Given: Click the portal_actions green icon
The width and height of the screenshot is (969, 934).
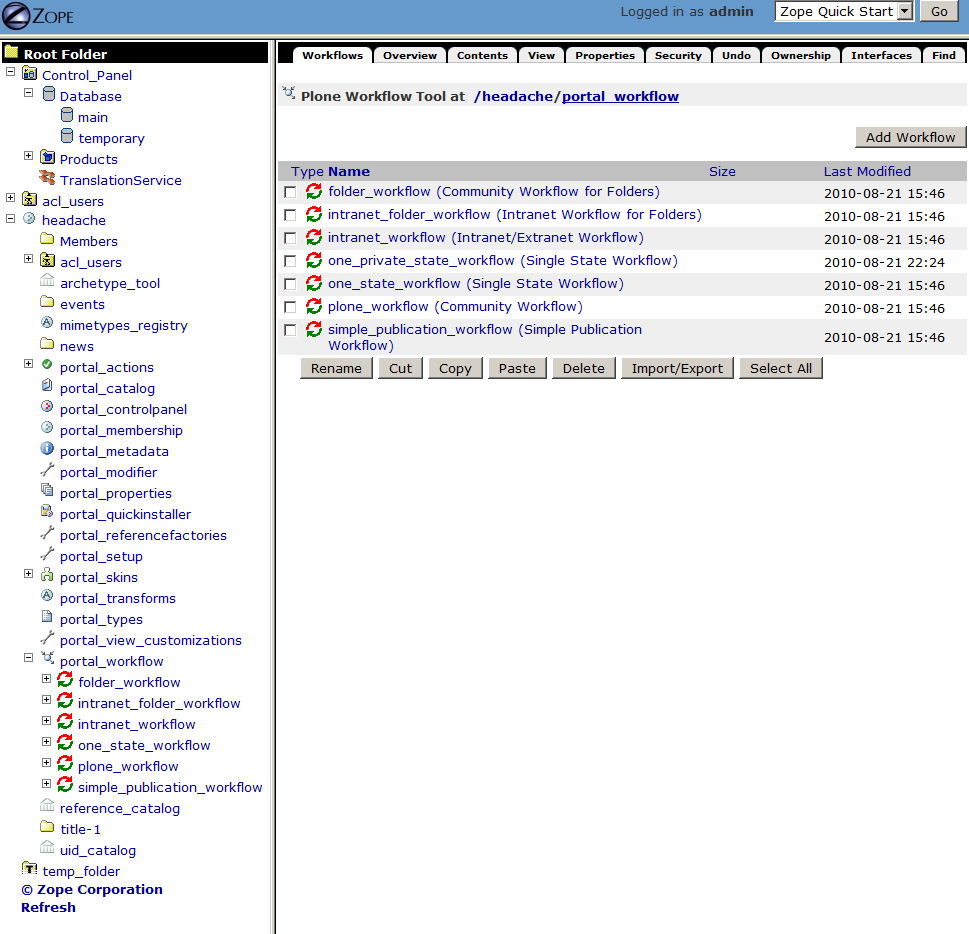Looking at the screenshot, I should click(x=47, y=365).
